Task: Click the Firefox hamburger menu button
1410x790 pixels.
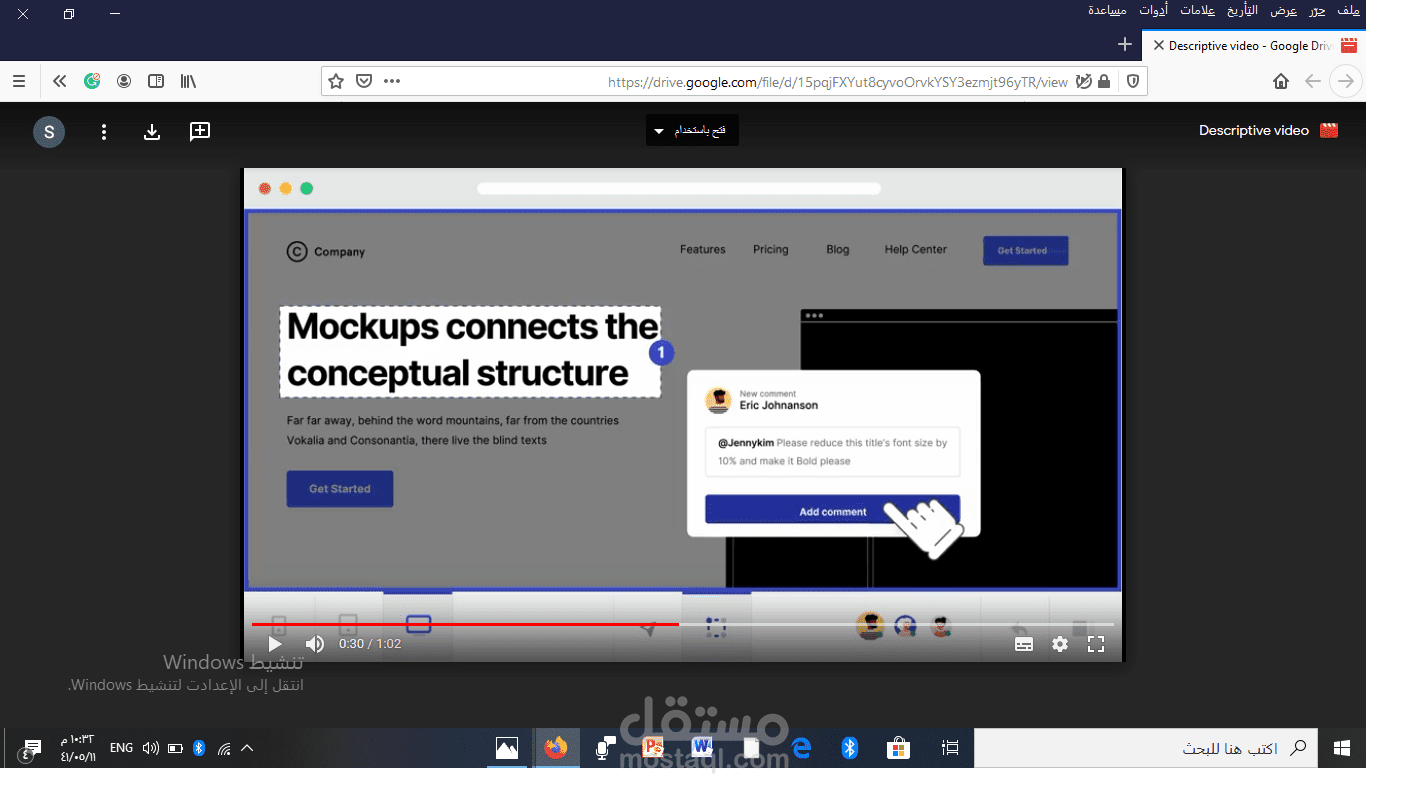Action: [x=19, y=81]
